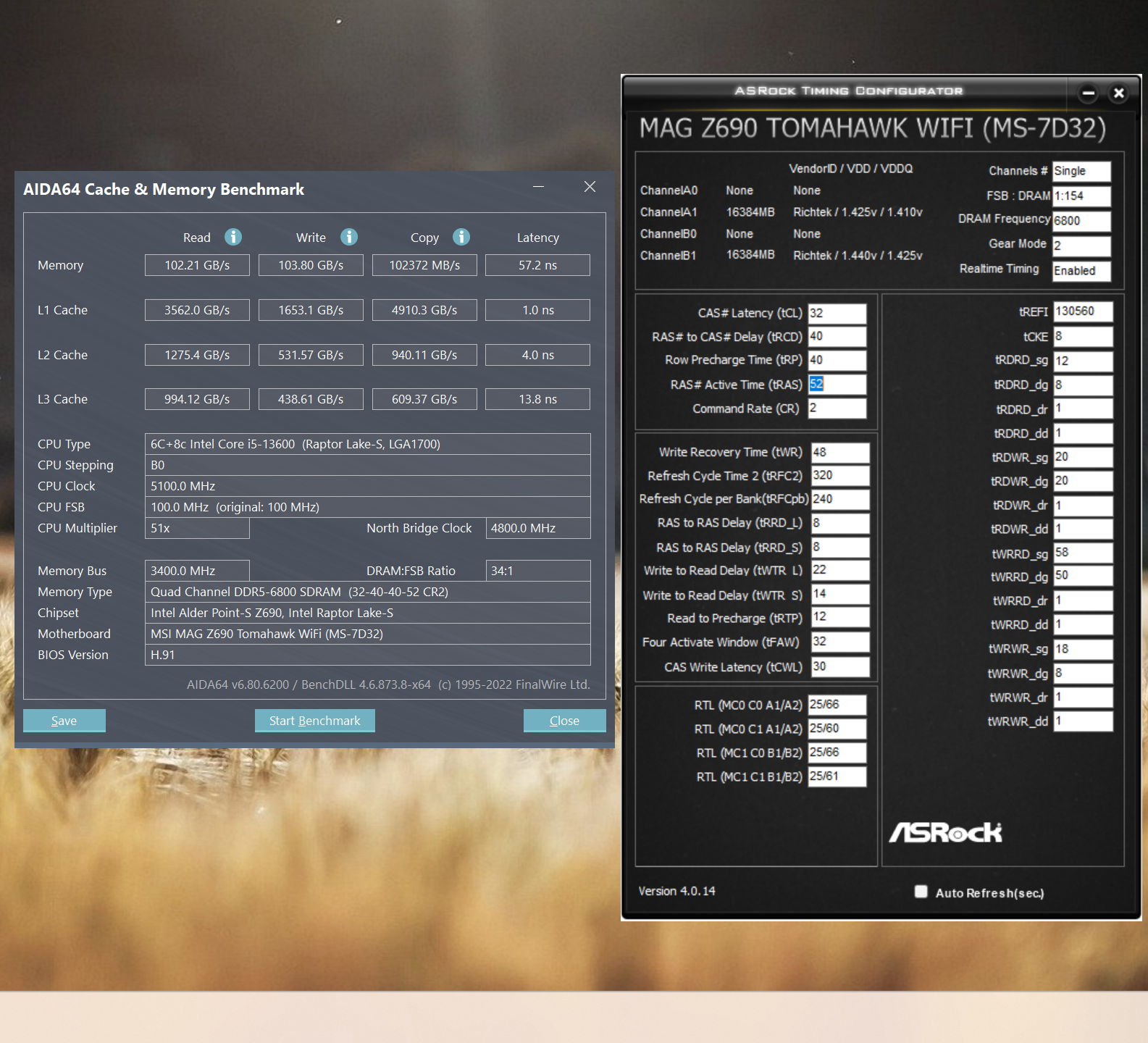Image resolution: width=1148 pixels, height=1043 pixels.
Task: Click the Read to Precharge (tRTP) field
Action: [x=840, y=618]
